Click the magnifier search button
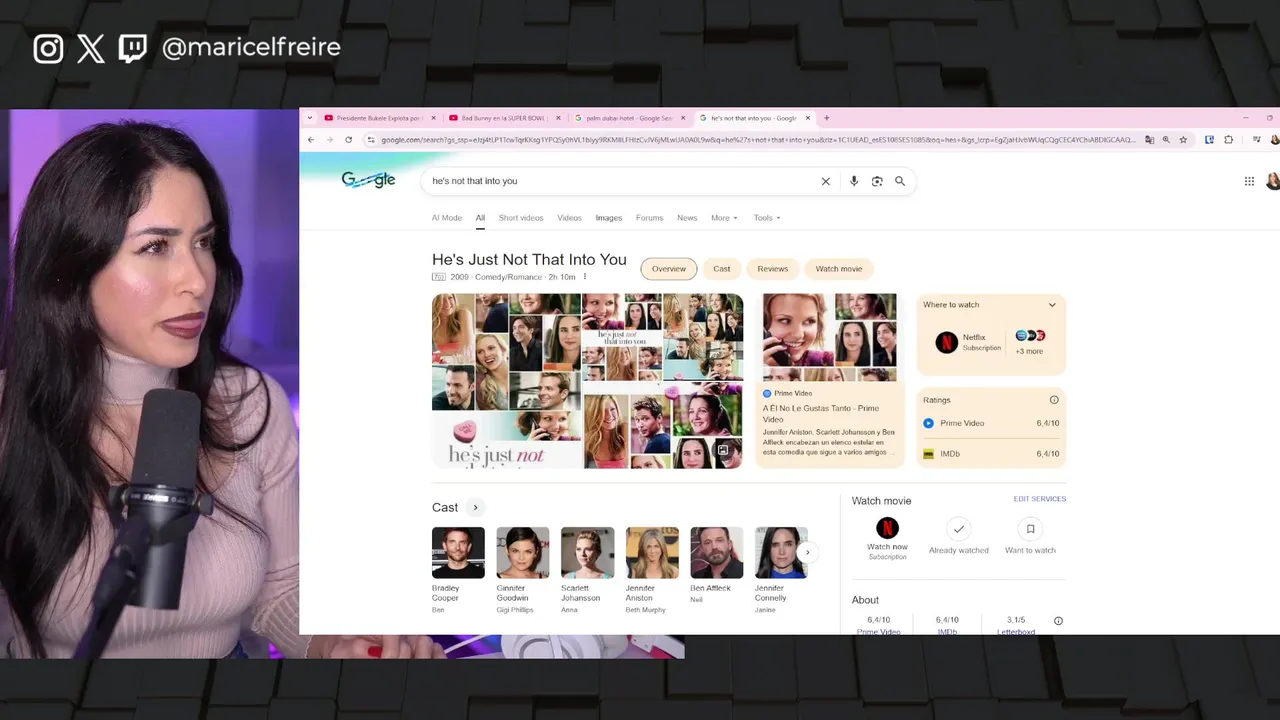Screen dimensions: 1280x720 click(x=900, y=181)
